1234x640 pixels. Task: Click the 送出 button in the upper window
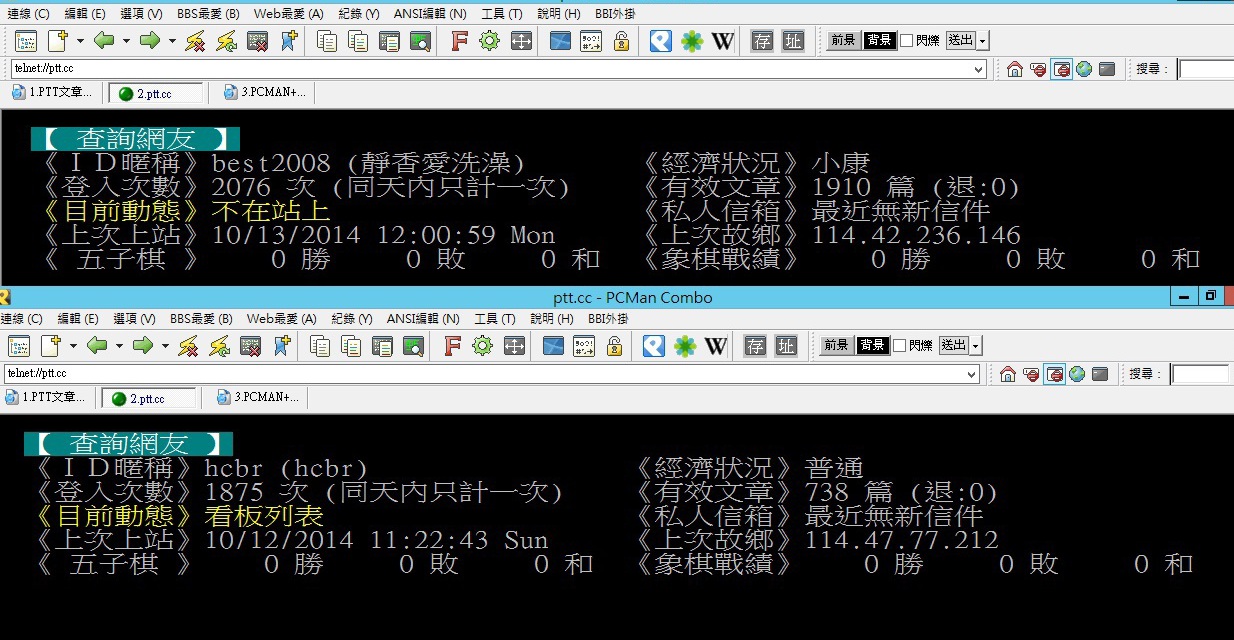(x=960, y=41)
